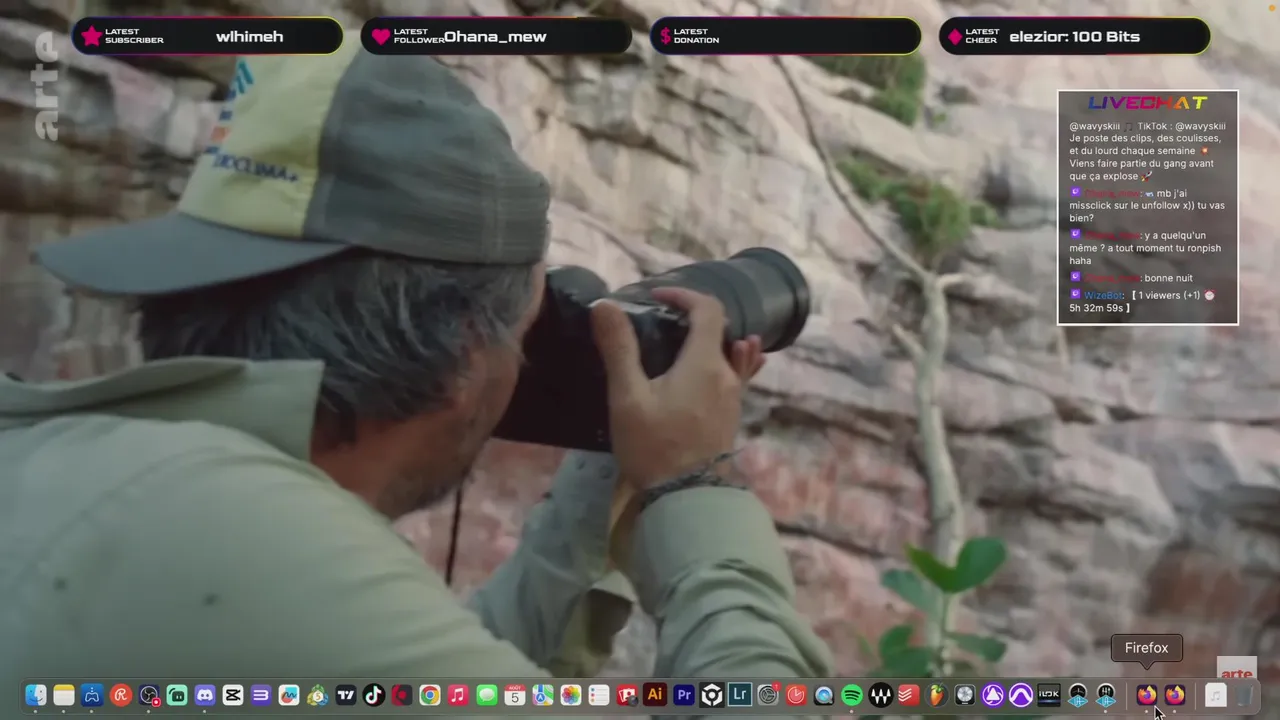Screen dimensions: 1280x720
Task: Launch FL Studio from the dock
Action: 937,695
